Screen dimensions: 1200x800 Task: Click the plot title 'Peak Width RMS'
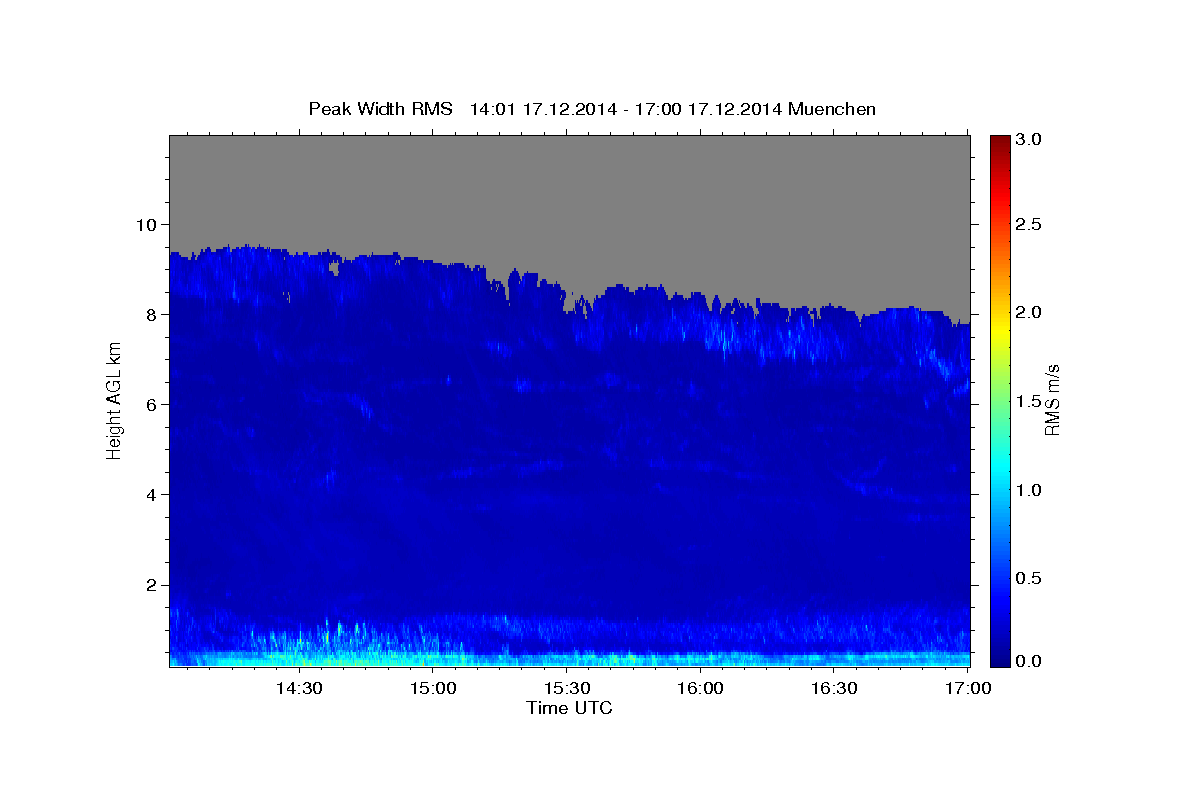click(x=380, y=109)
